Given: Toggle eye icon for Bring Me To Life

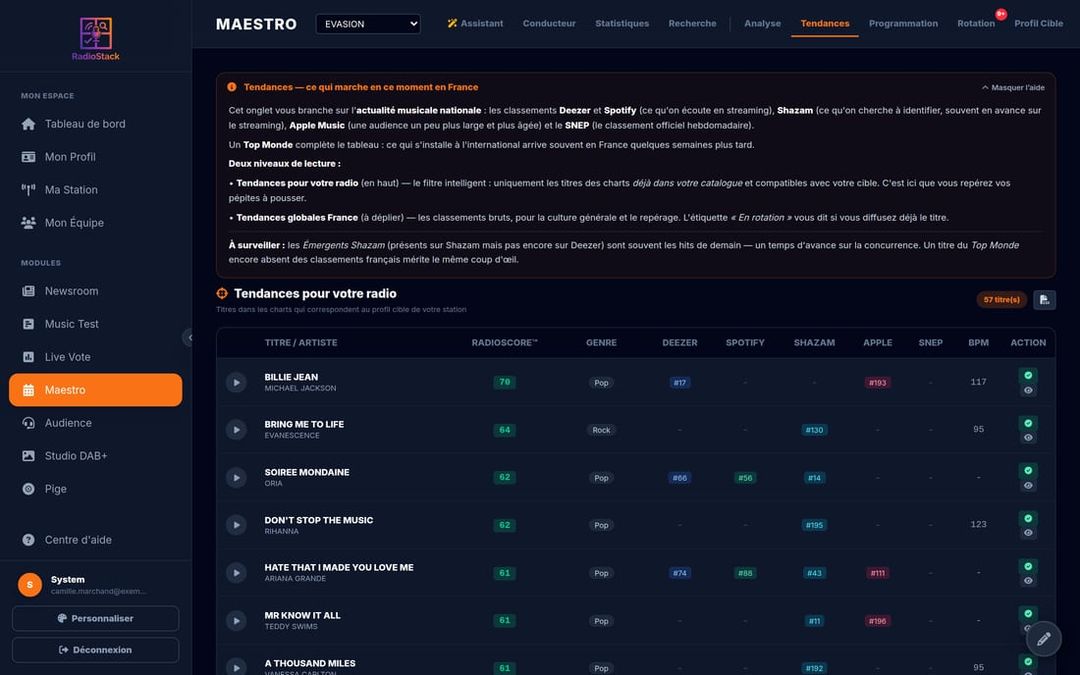Looking at the screenshot, I should [1028, 438].
